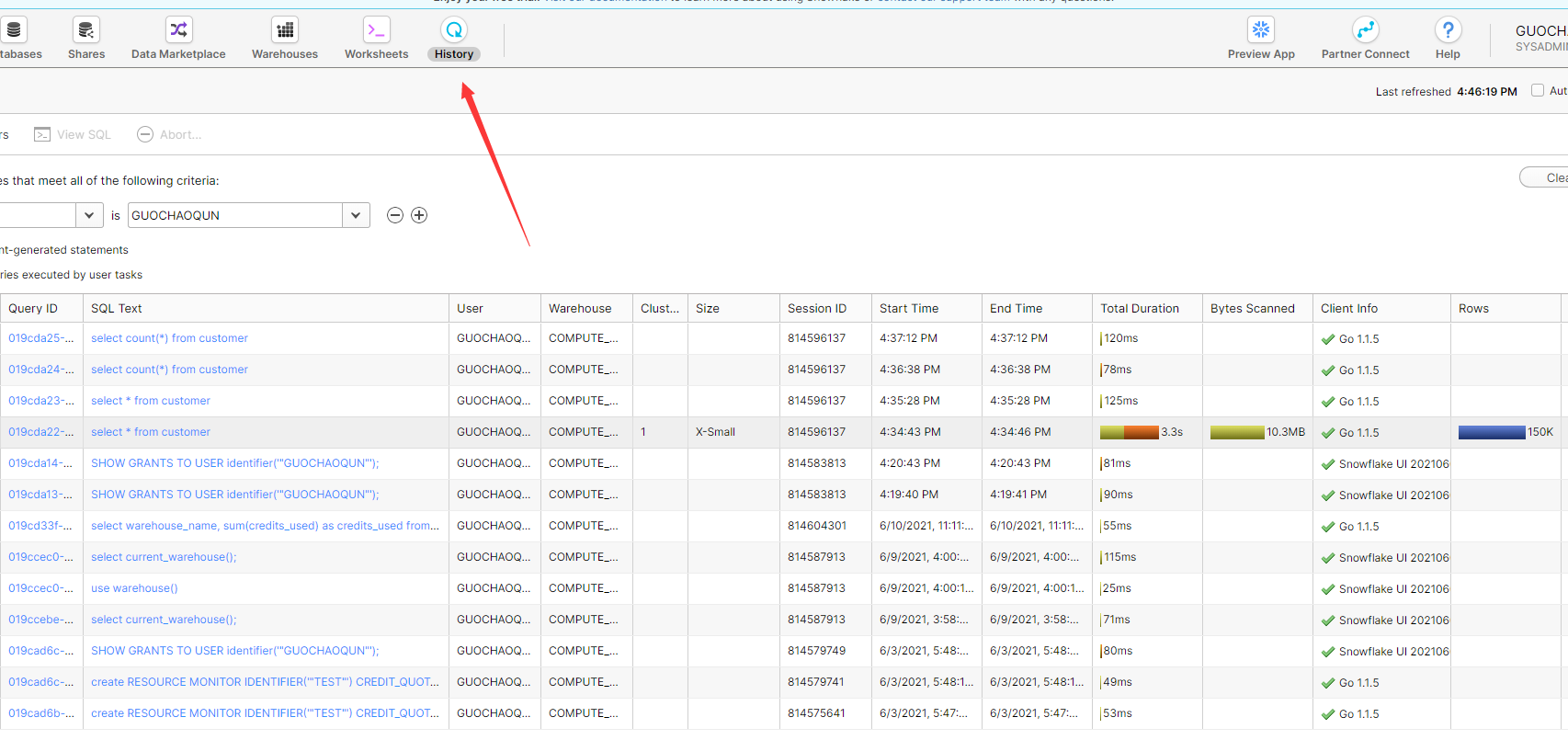Sort by the Total Duration column header
Viewport: 1568px width, 740px height.
(x=1147, y=308)
